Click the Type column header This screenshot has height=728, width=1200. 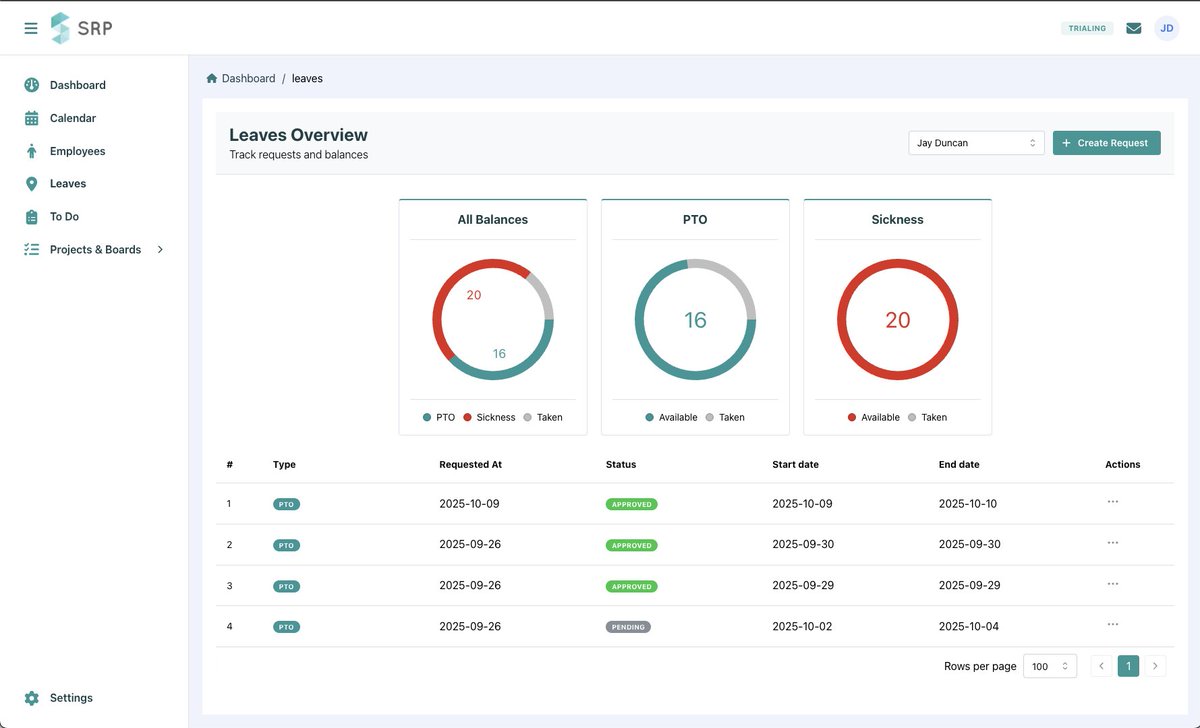coord(284,464)
